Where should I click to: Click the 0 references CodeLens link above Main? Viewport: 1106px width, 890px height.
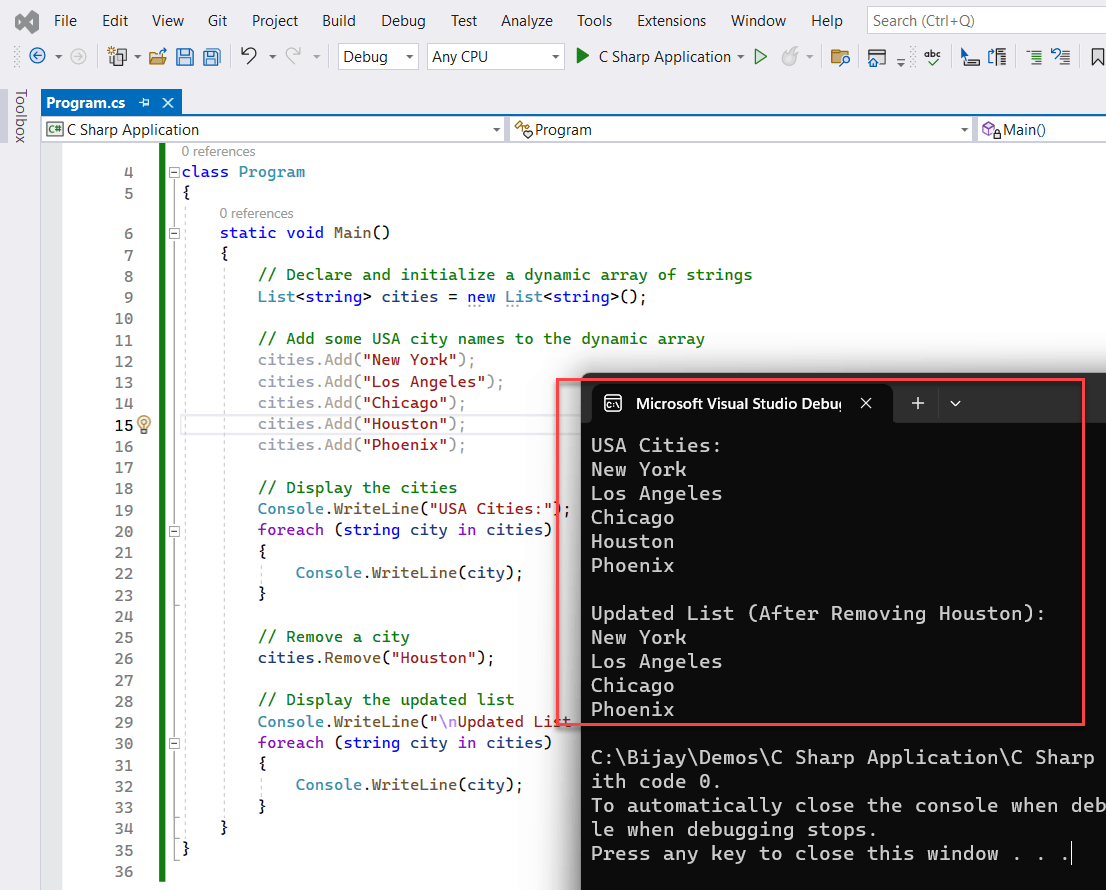pyautogui.click(x=257, y=213)
